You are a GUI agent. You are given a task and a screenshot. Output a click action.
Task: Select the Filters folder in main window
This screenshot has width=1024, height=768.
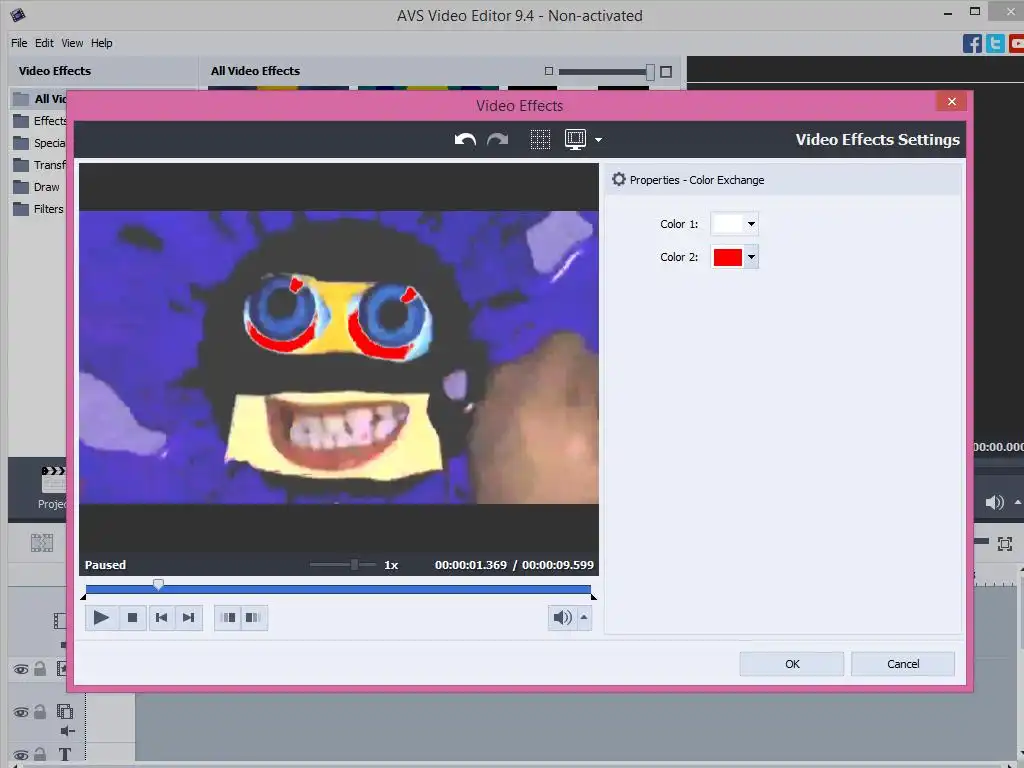click(x=39, y=209)
